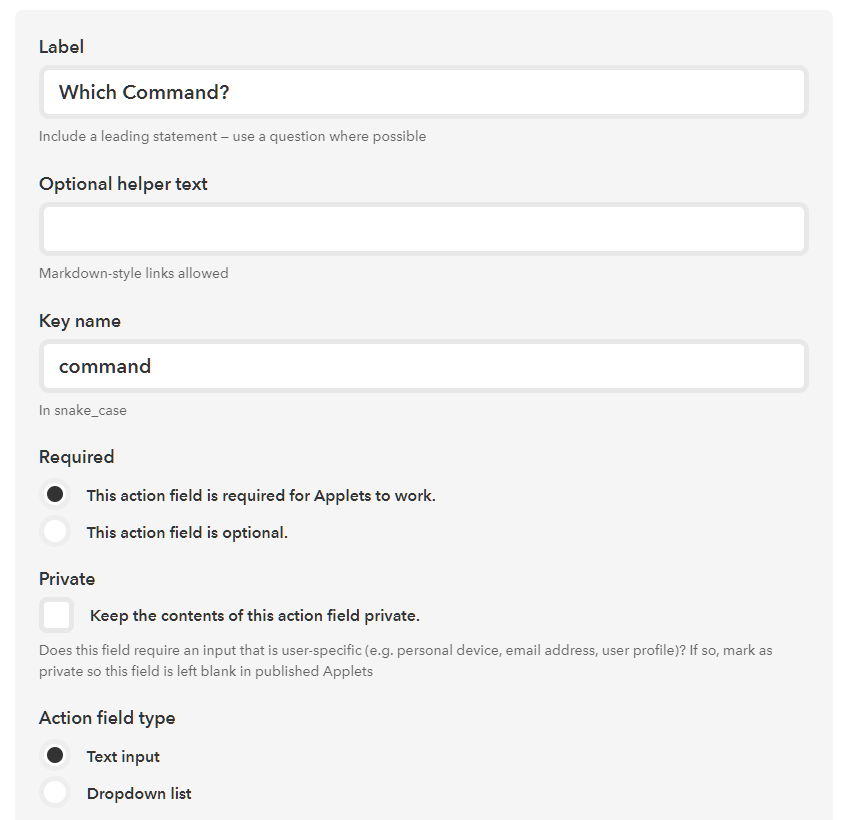
Task: Click the 'Keep the contents of this action field private' text
Action: (x=254, y=616)
